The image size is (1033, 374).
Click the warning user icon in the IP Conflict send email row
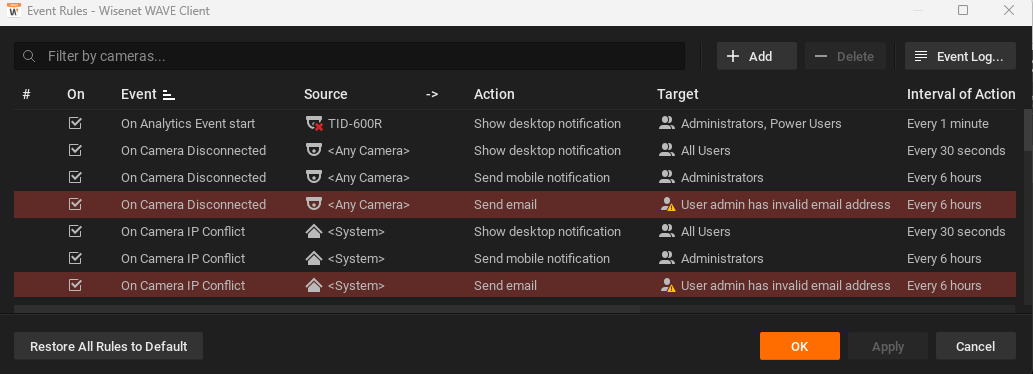pyautogui.click(x=667, y=286)
